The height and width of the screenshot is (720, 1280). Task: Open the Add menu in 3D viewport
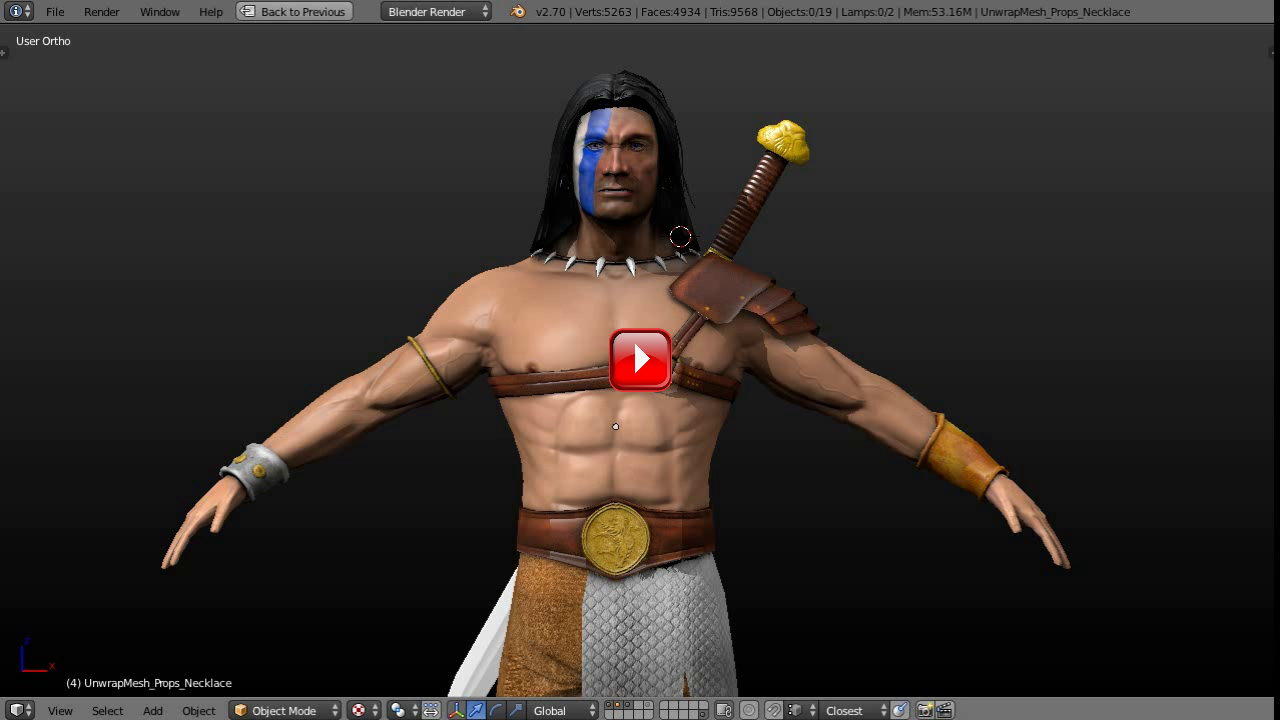tap(152, 711)
